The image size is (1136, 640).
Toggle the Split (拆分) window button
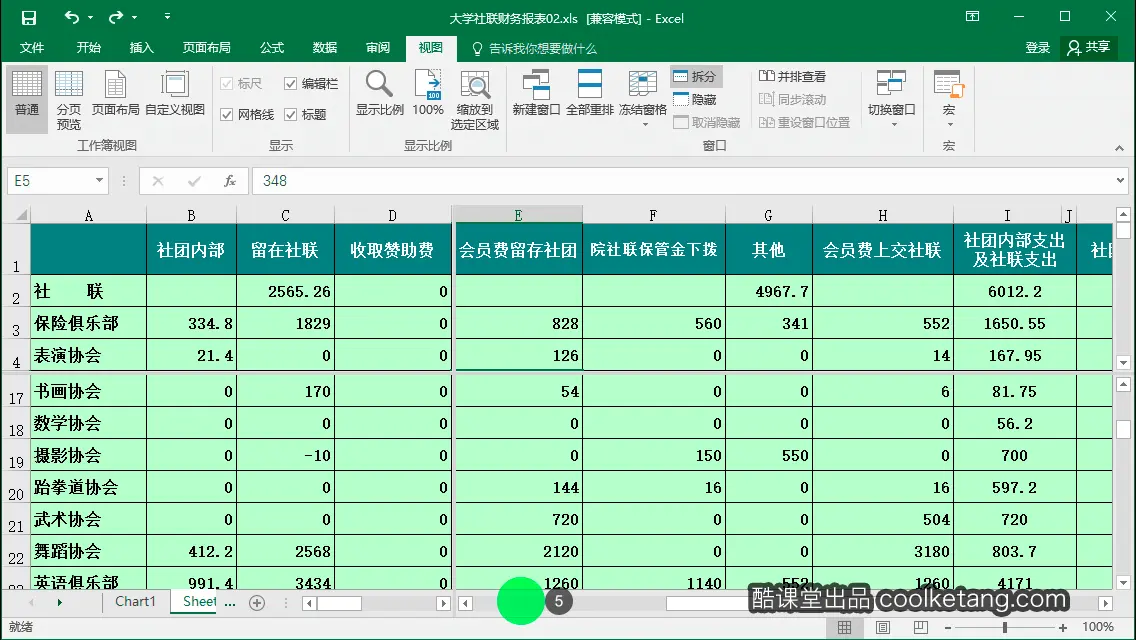(x=695, y=76)
